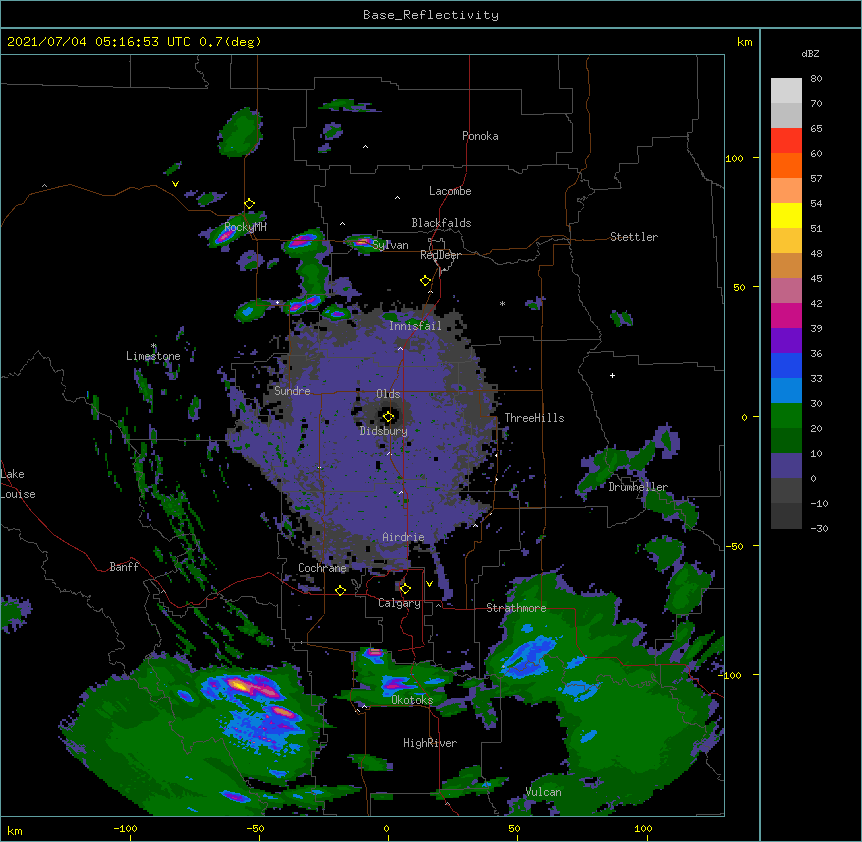Click the white caret marker below Innisfail label
Viewport: 862px width, 842px height.
(400, 348)
